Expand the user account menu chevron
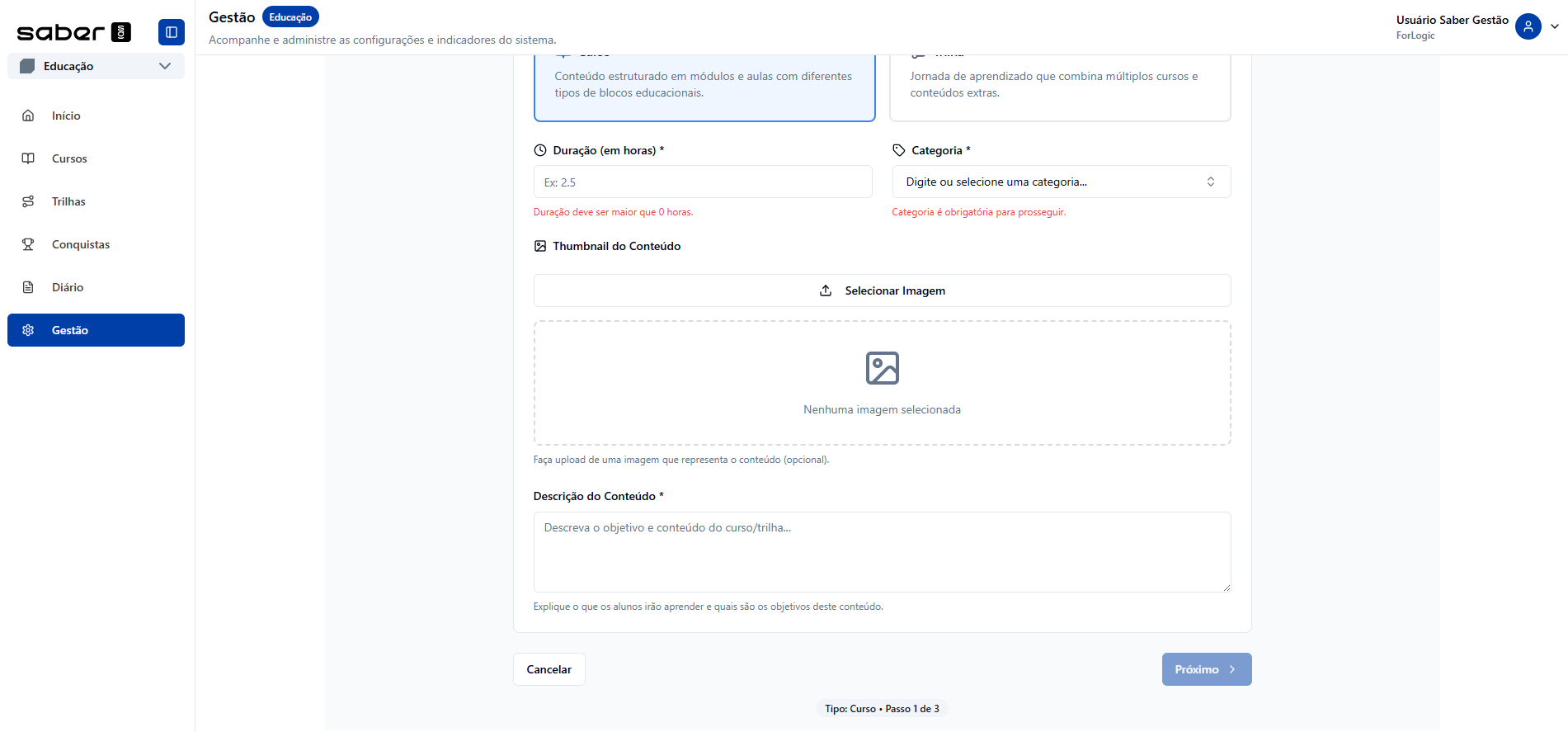The height and width of the screenshot is (732, 1568). point(1555,26)
